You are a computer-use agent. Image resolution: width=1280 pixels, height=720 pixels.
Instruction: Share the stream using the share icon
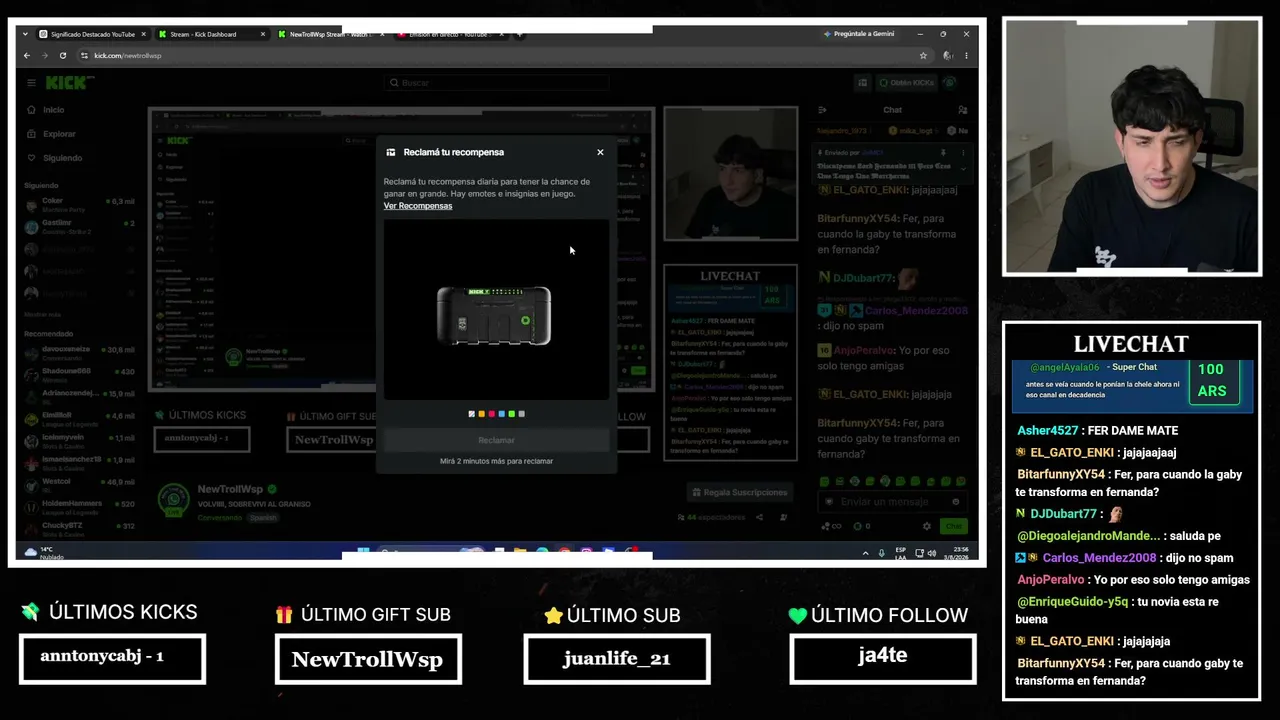(x=759, y=517)
